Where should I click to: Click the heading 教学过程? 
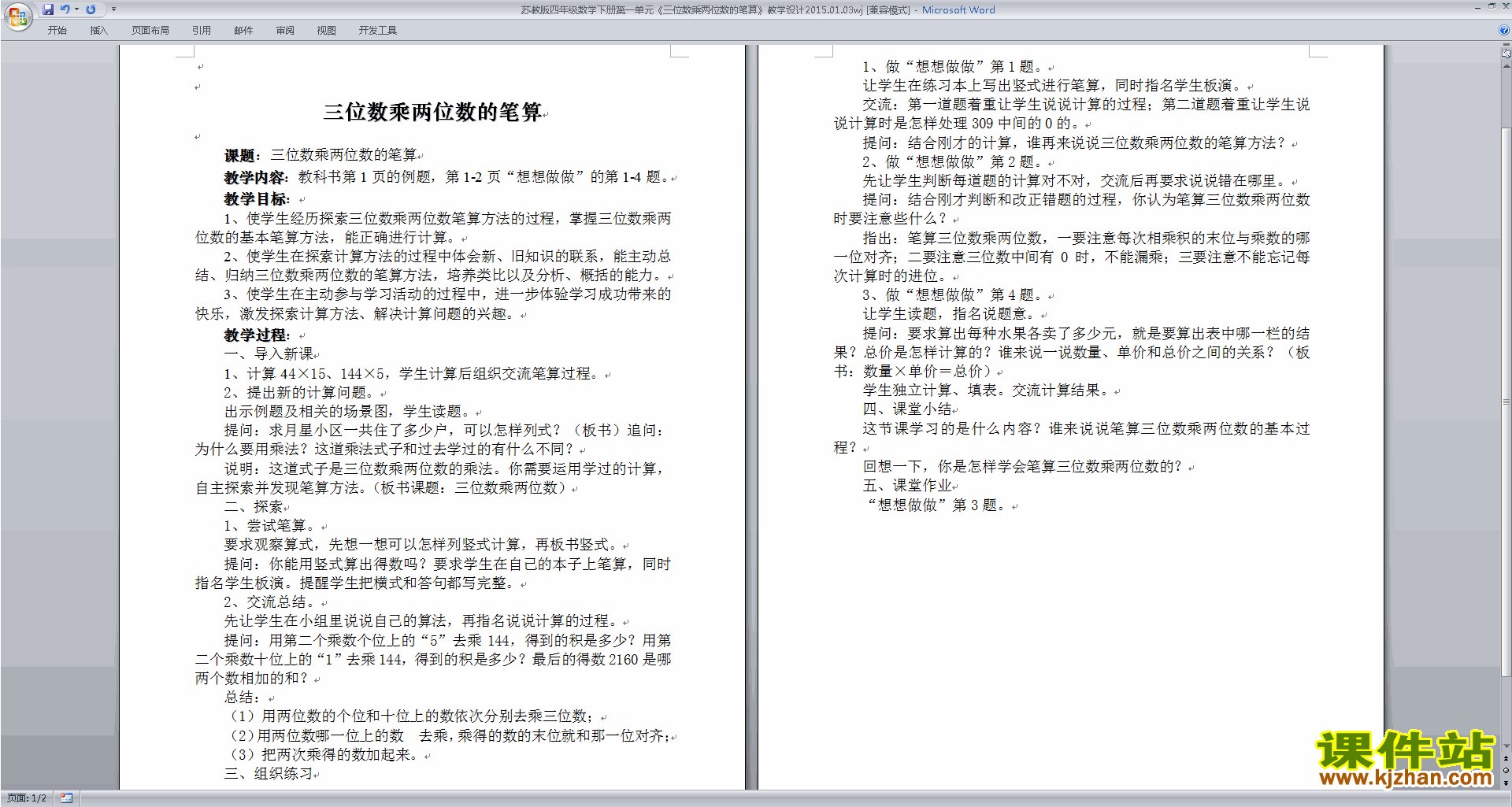point(256,335)
